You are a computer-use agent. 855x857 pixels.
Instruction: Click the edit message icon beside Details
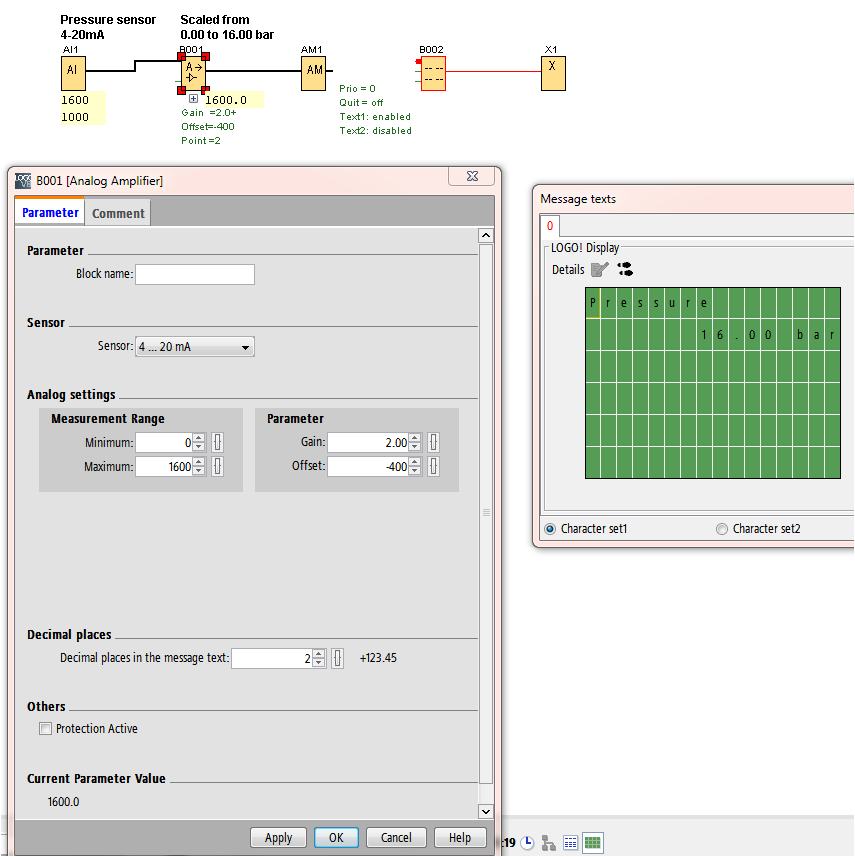click(x=599, y=269)
